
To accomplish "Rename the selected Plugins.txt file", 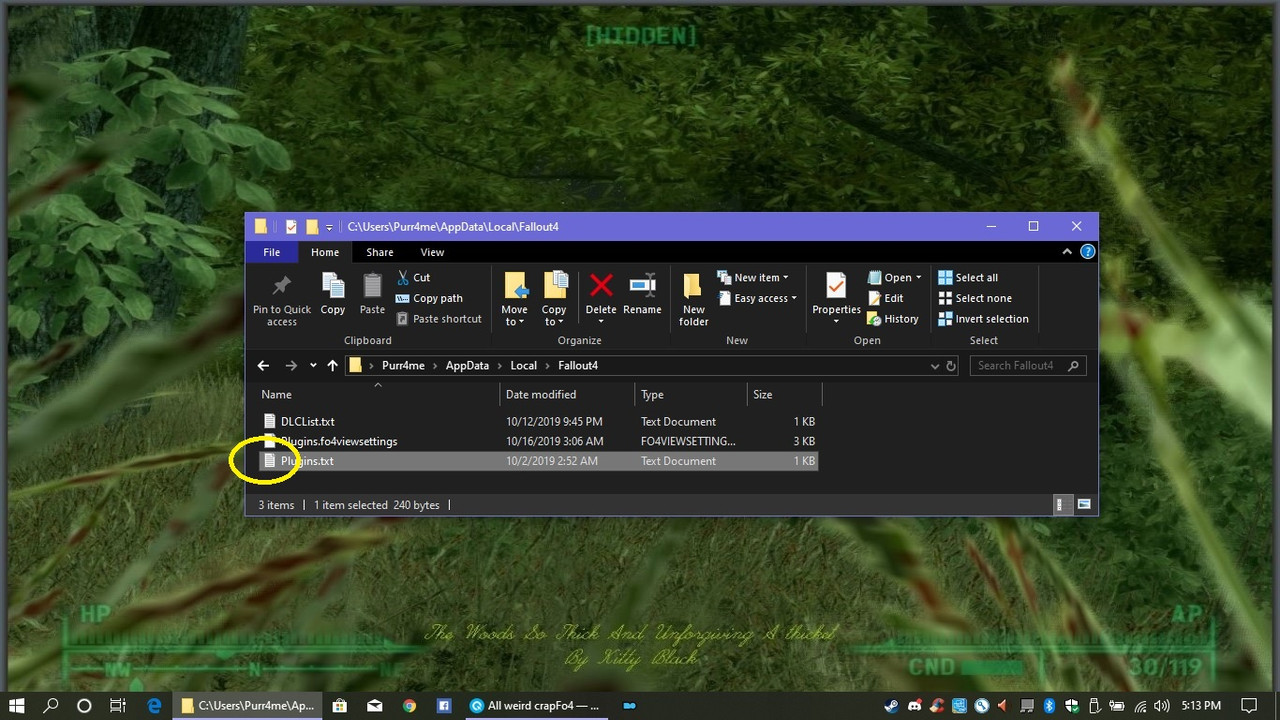I will (642, 294).
